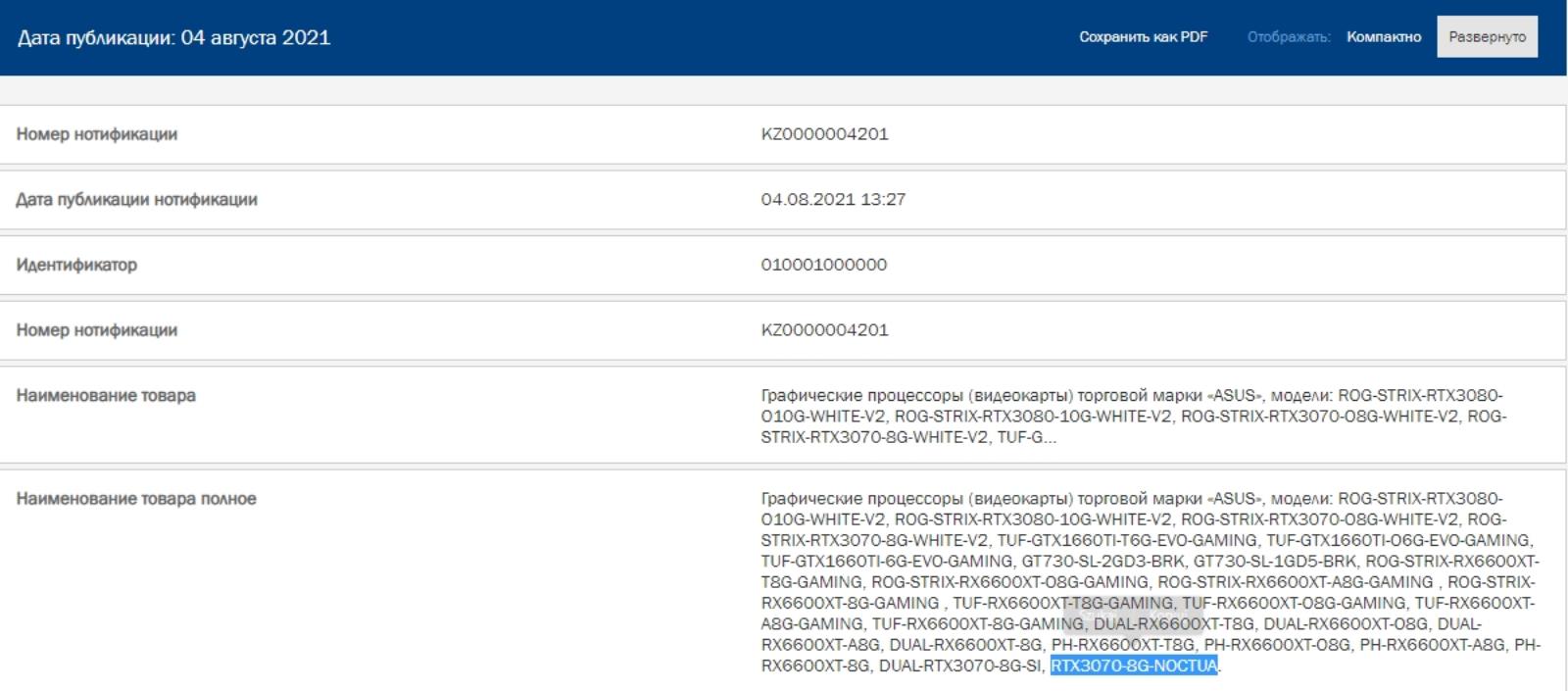Select the 'Дата публикации нотификации' label
Image resolution: width=1568 pixels, height=691 pixels.
(x=136, y=200)
